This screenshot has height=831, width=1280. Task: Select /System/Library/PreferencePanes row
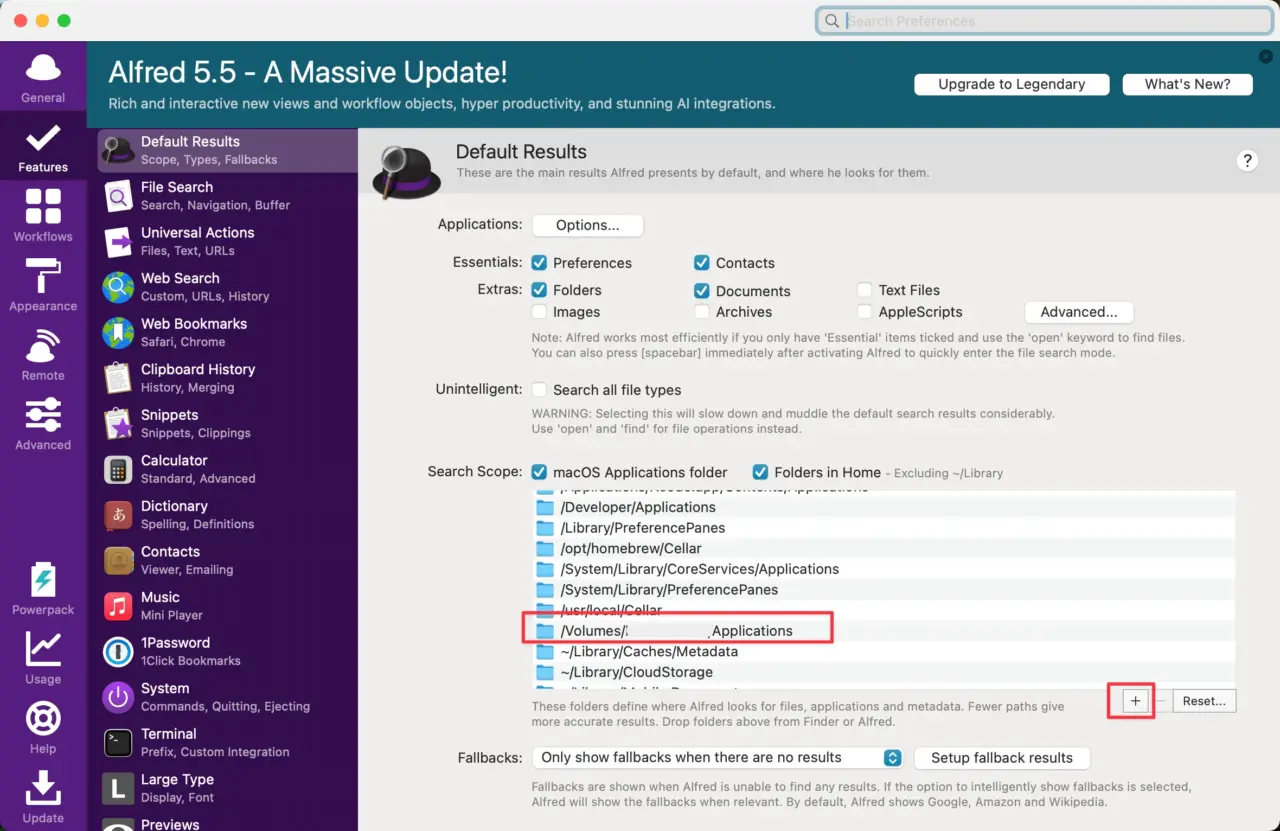pyautogui.click(x=883, y=590)
